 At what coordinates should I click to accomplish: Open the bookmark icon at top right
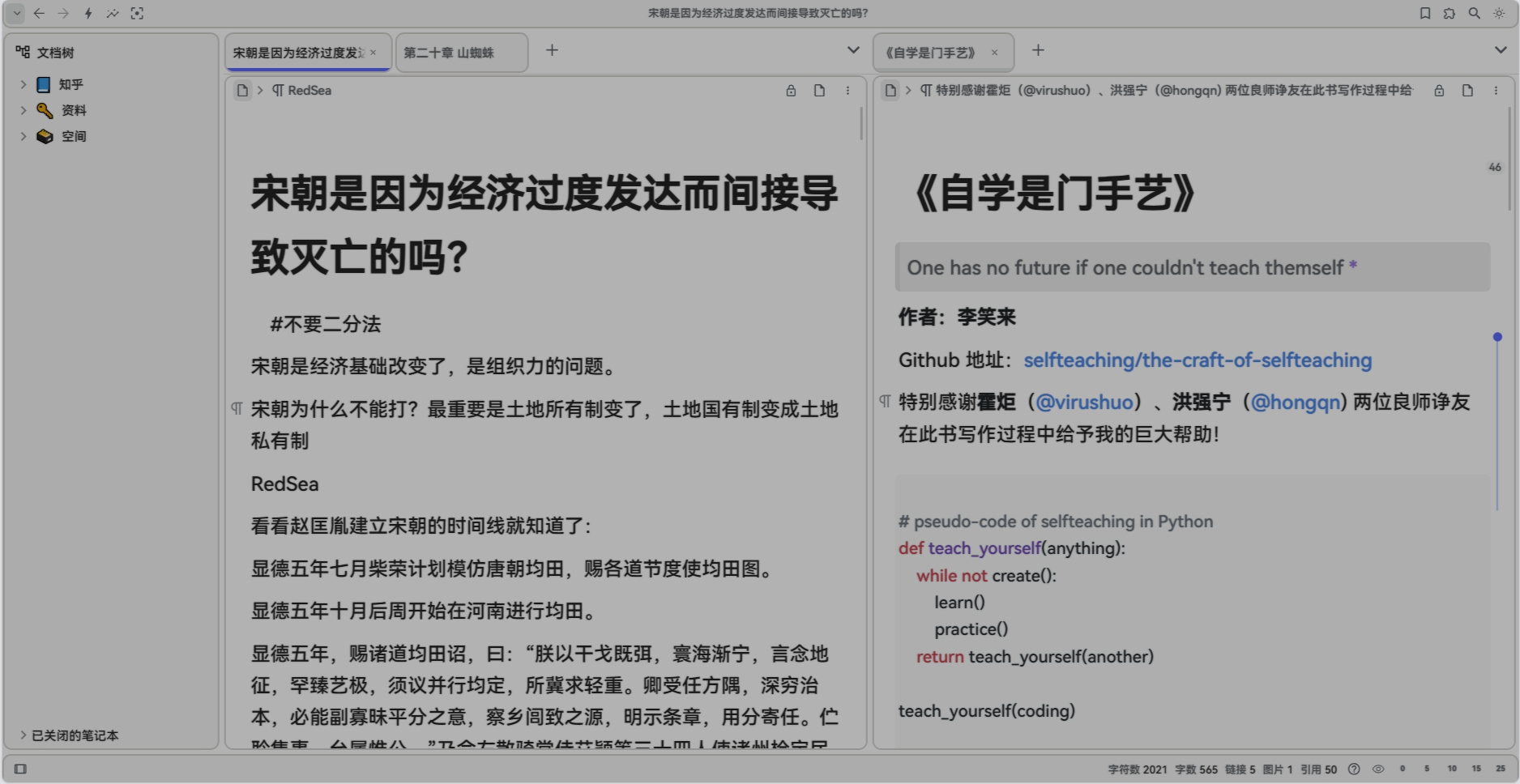coord(1427,13)
